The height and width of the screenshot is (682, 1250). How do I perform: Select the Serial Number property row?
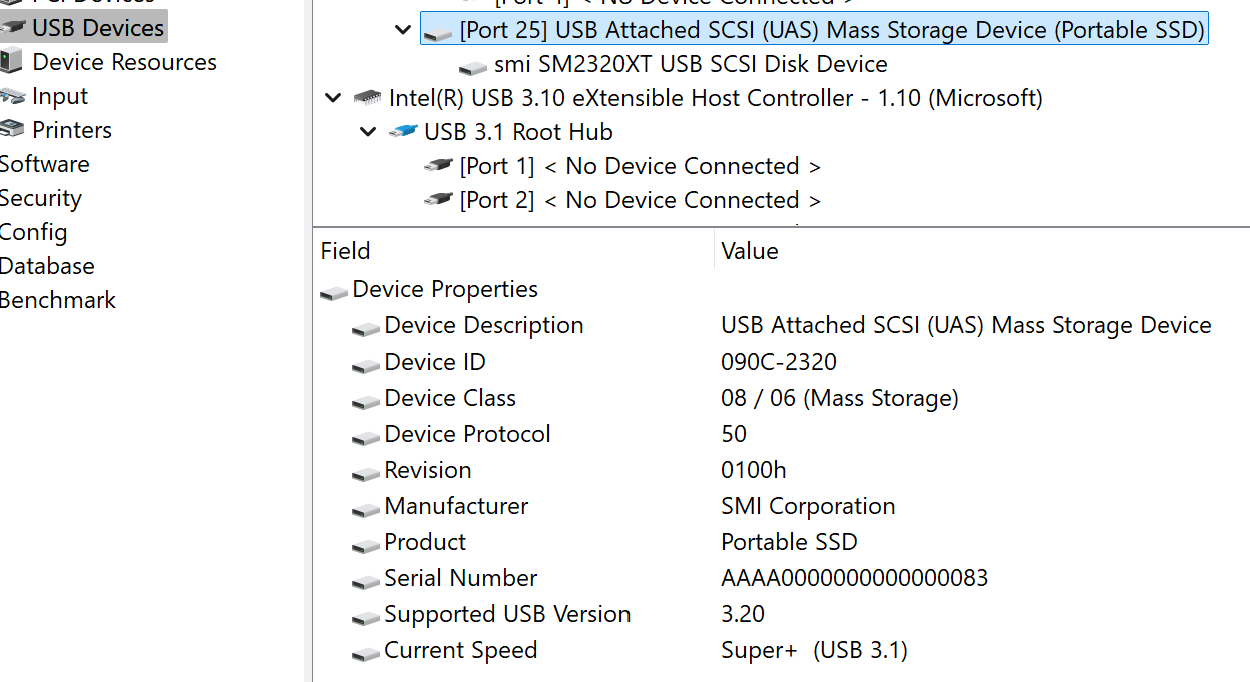(x=461, y=578)
